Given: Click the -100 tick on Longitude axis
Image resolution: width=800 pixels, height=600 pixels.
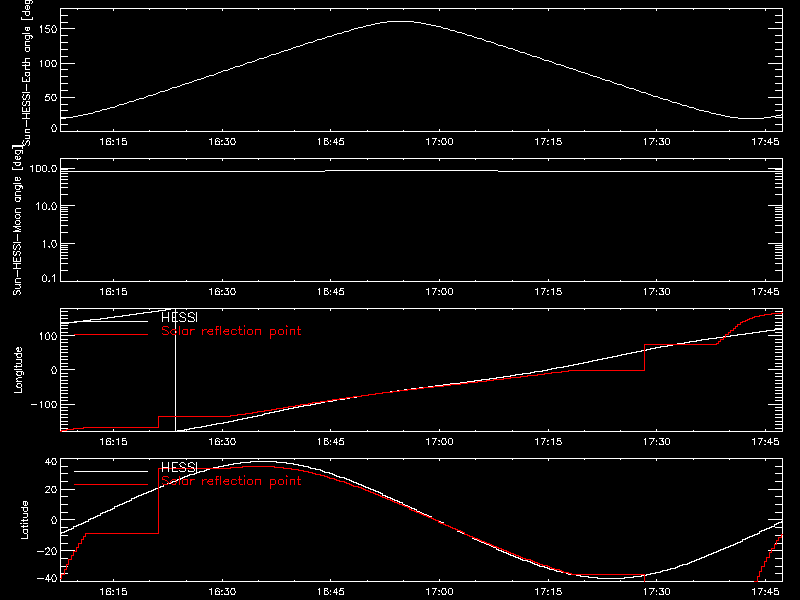Looking at the screenshot, I should (44, 404).
